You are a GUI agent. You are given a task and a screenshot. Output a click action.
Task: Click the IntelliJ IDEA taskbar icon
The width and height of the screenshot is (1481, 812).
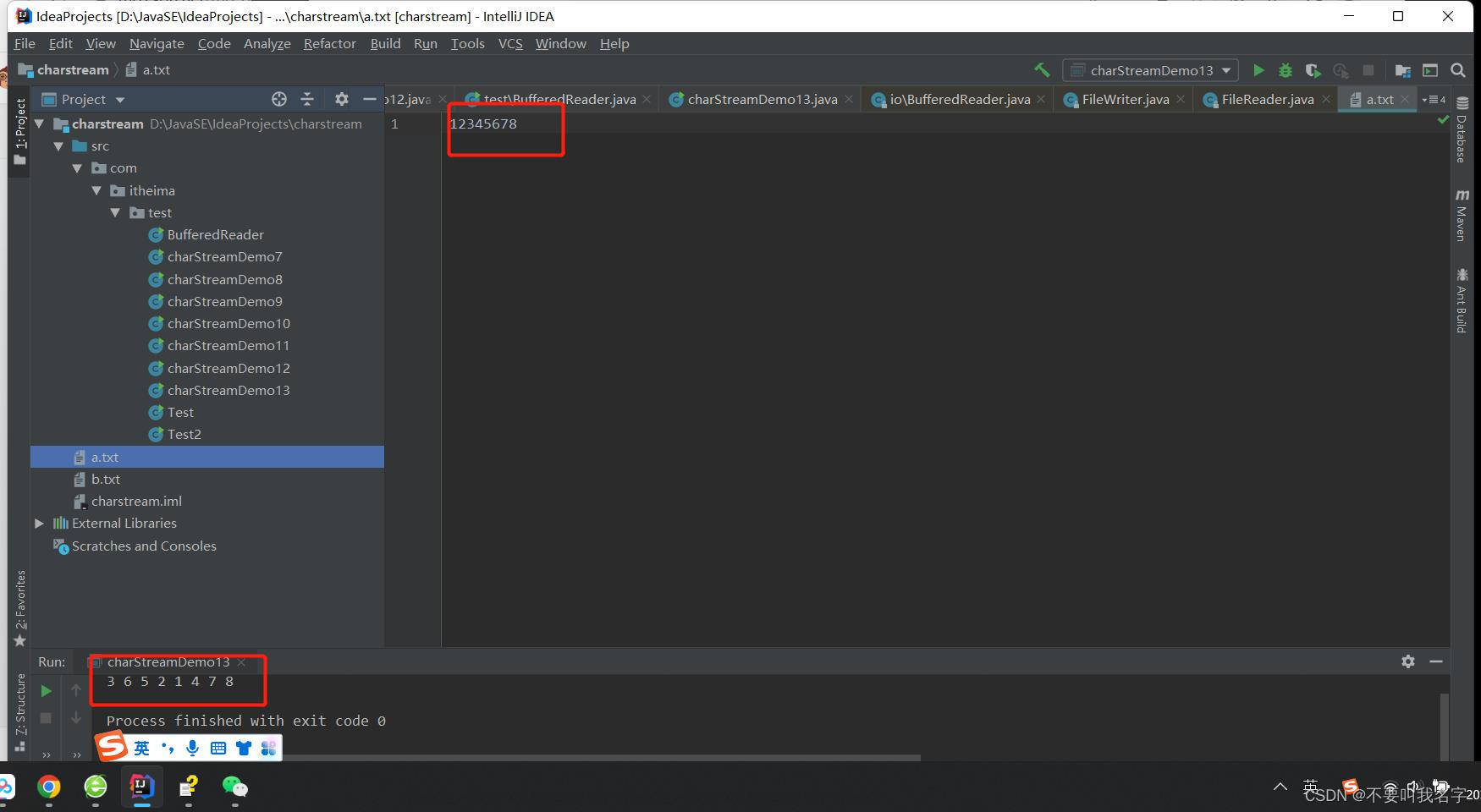(x=142, y=787)
